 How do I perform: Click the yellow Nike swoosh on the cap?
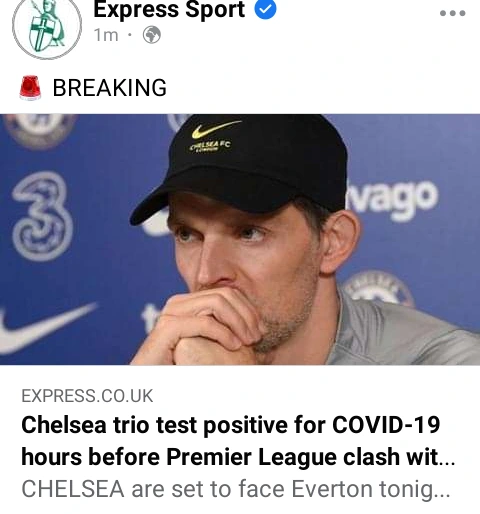pos(216,129)
